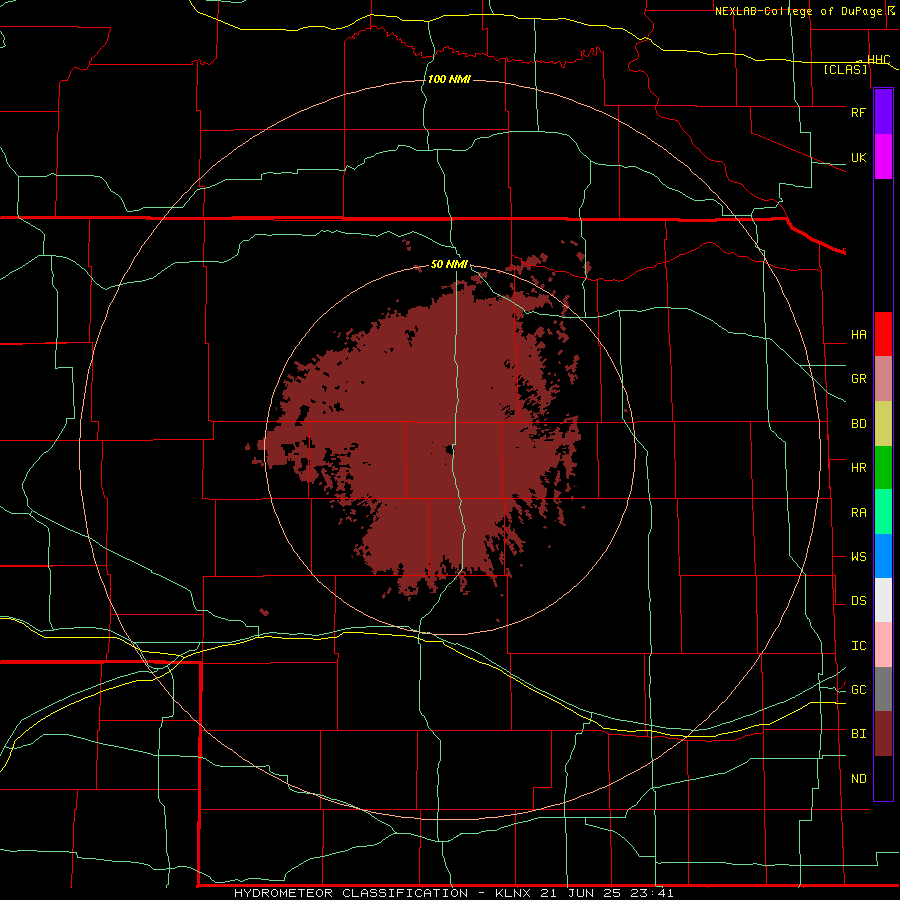The width and height of the screenshot is (900, 900).
Task: Click the RA legend label
Action: (x=858, y=513)
